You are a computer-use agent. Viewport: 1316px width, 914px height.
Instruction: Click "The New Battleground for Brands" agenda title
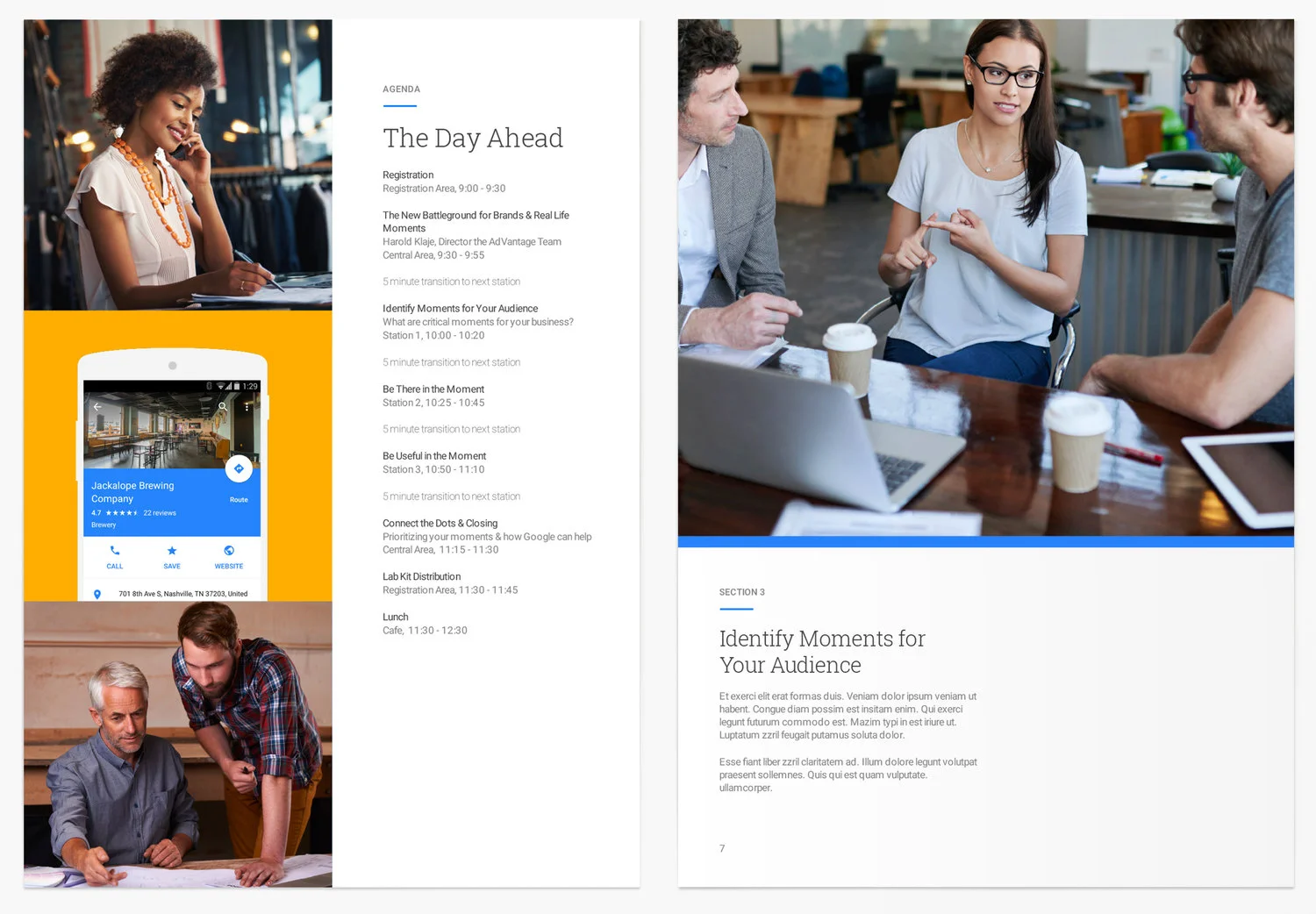476,222
